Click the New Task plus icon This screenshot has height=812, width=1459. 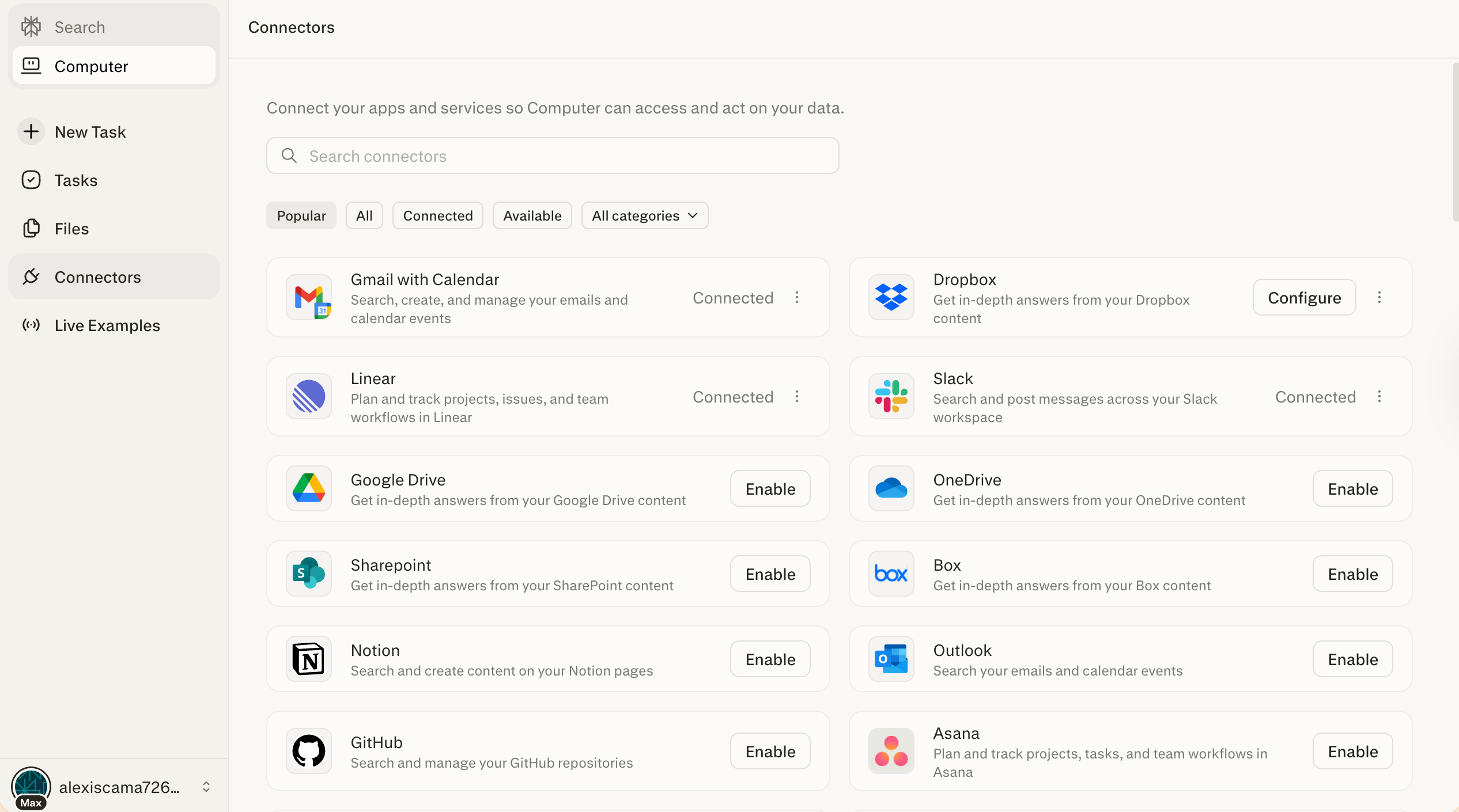coord(31,132)
